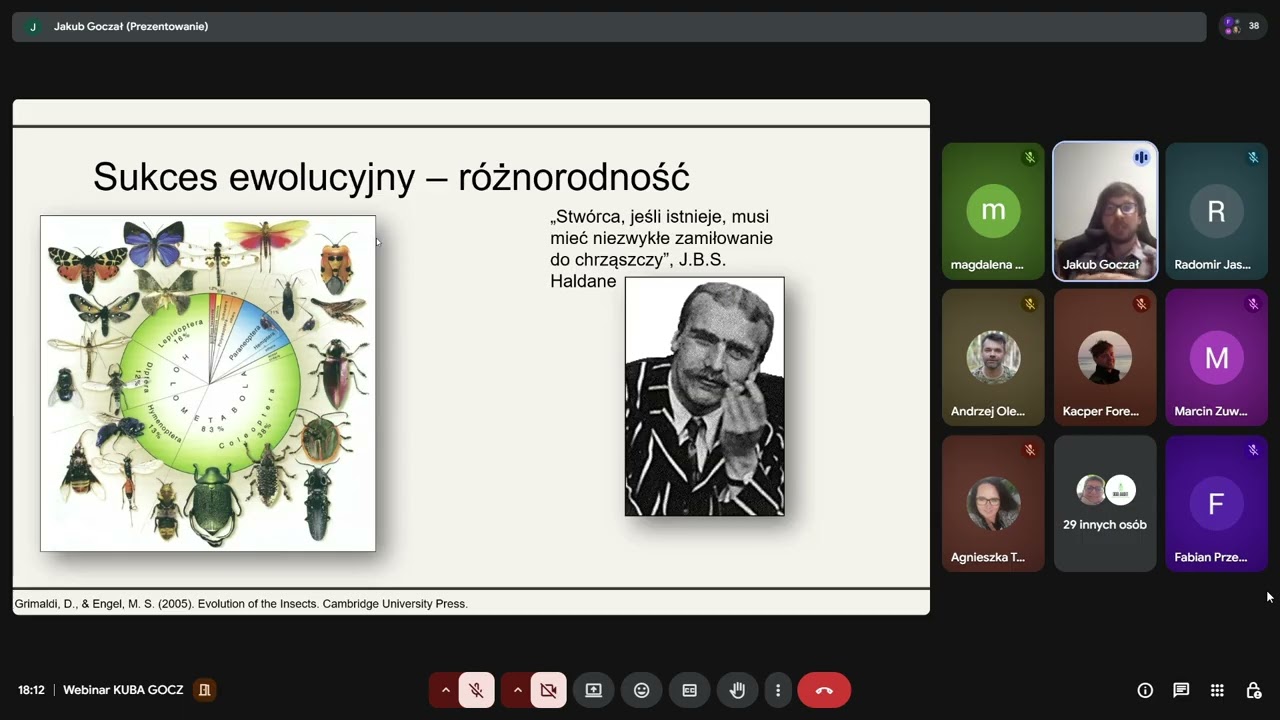Click the Grimaldi & Engel citation text

[x=241, y=604]
